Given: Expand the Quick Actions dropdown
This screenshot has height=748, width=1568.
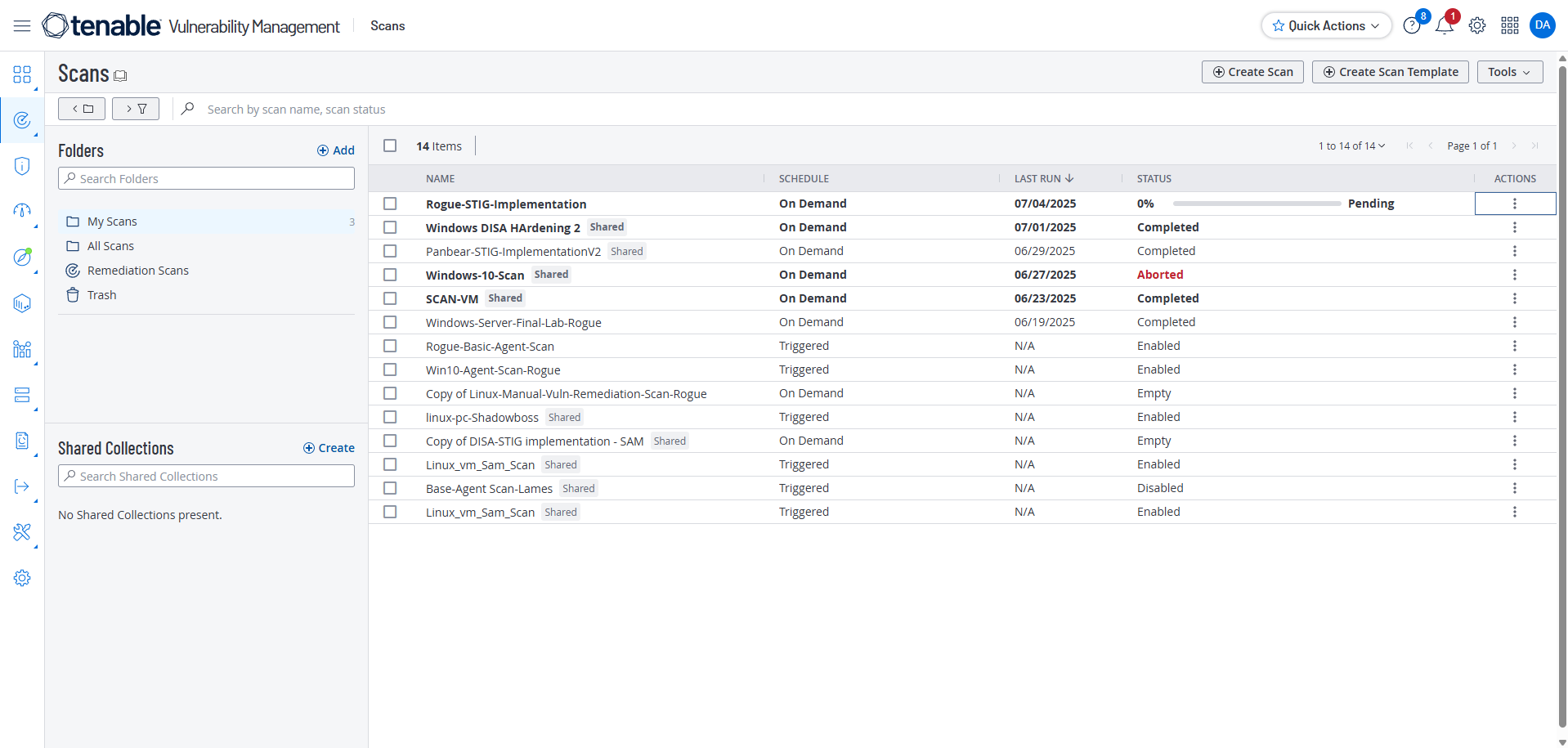Looking at the screenshot, I should (x=1326, y=26).
